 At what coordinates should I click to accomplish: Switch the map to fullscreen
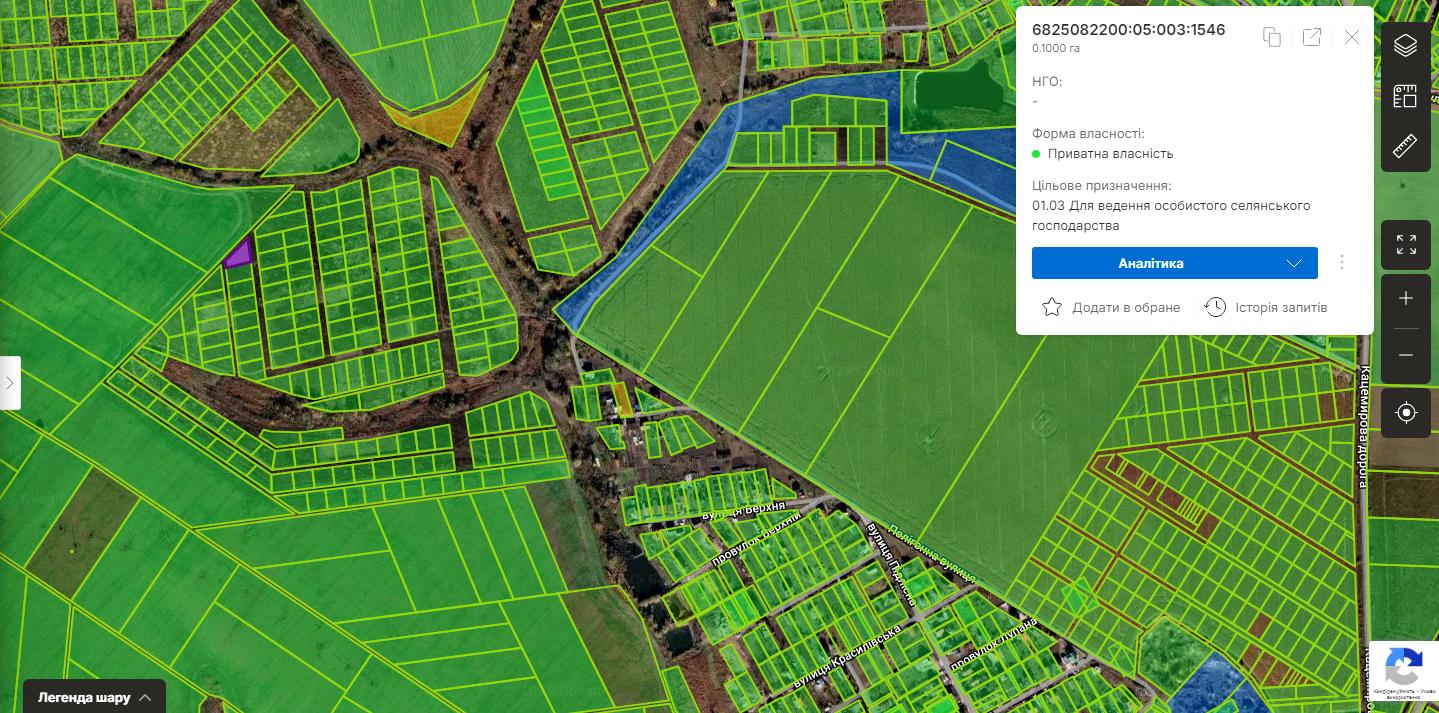(x=1405, y=244)
